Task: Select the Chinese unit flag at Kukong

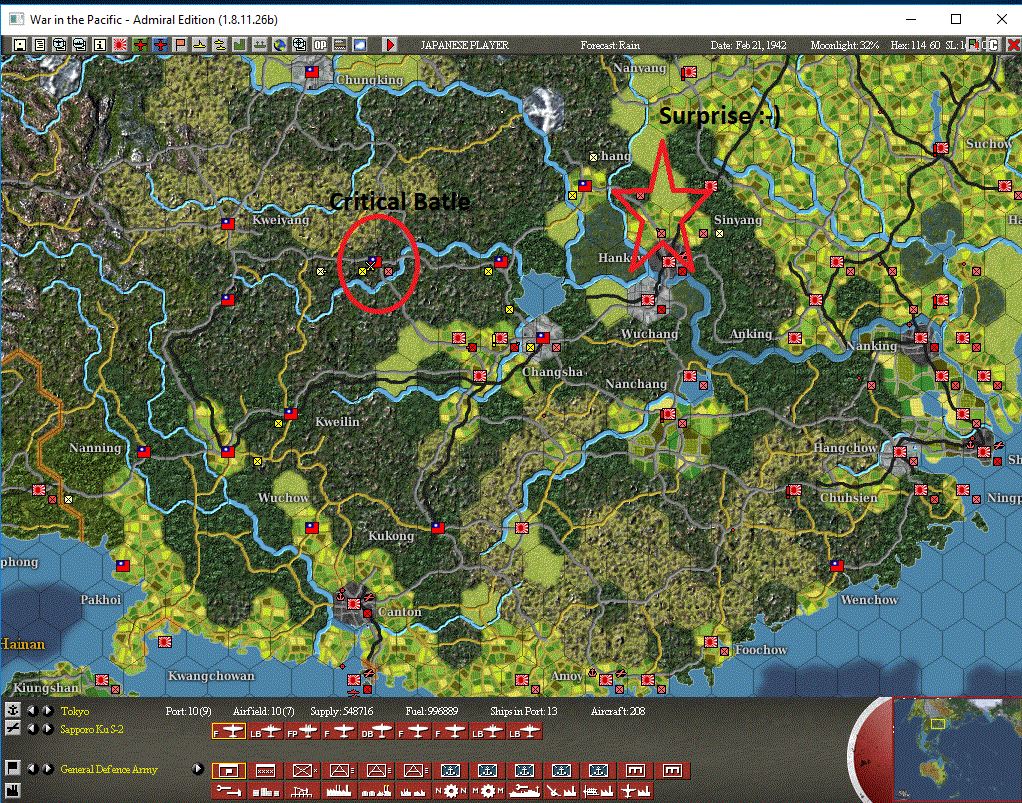Action: coord(438,528)
